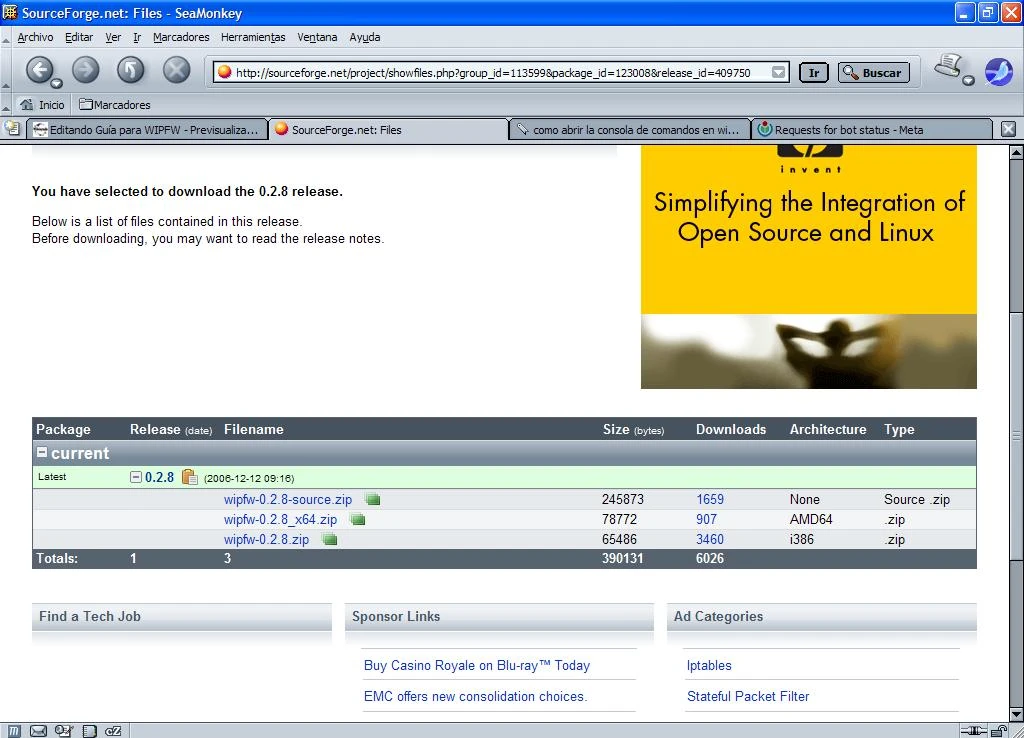Open the Back button history dropdown arrow
The height and width of the screenshot is (738, 1024).
coord(57,83)
